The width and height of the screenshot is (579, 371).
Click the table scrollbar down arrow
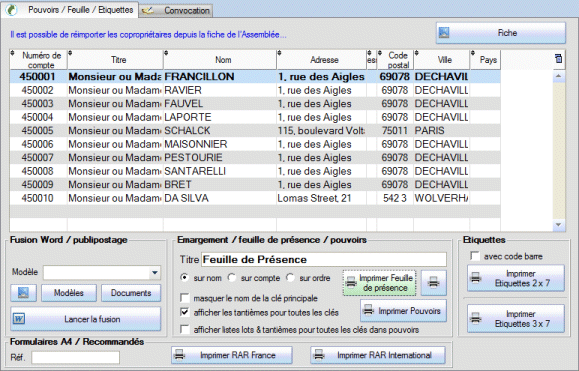559,225
